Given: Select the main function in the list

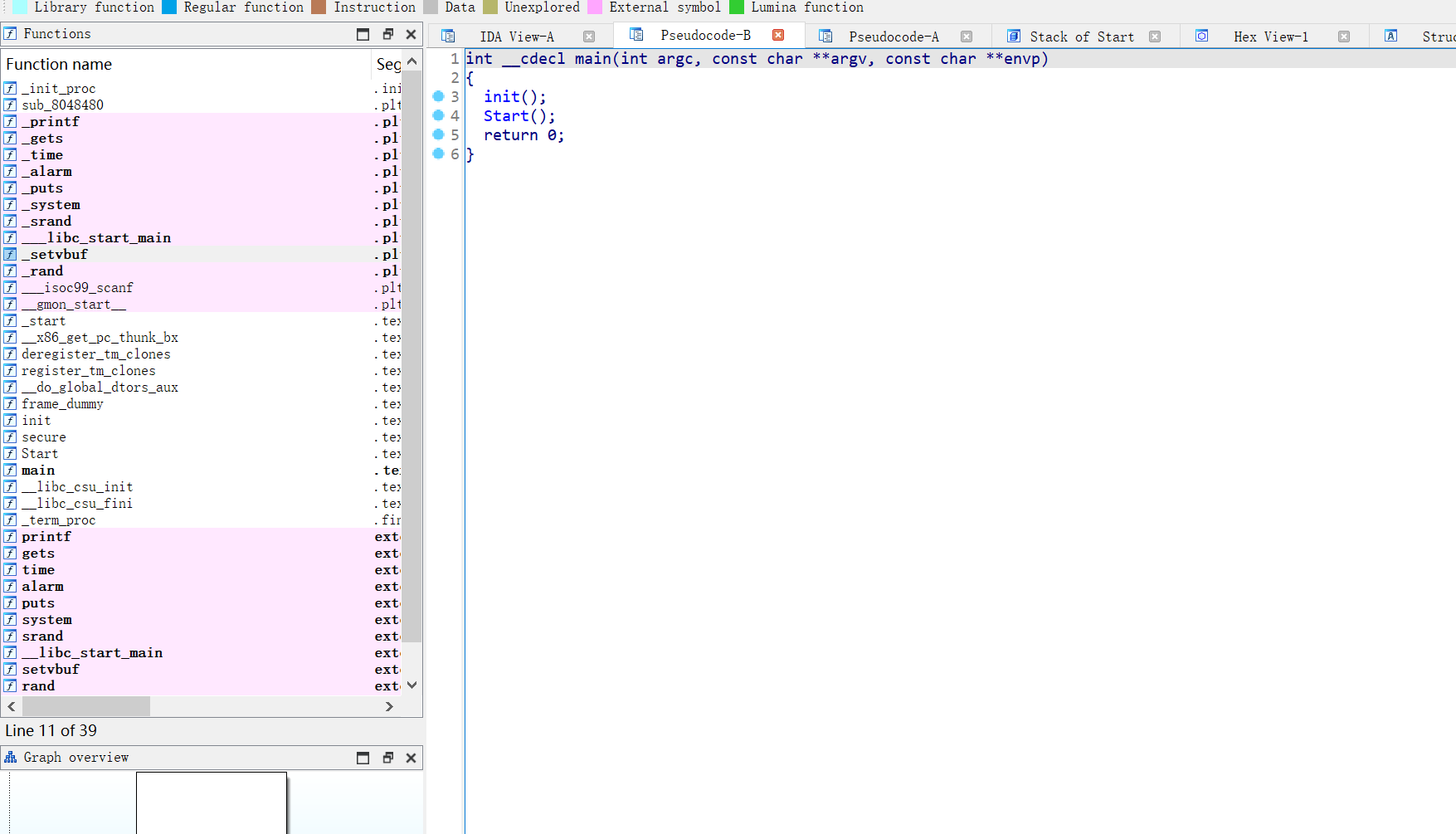Looking at the screenshot, I should tap(202, 471).
